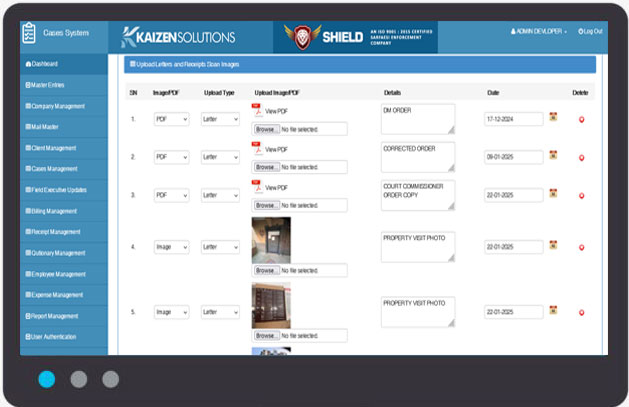Open the Letter upload type dropdown in row 3
The height and width of the screenshot is (407, 629).
point(220,195)
